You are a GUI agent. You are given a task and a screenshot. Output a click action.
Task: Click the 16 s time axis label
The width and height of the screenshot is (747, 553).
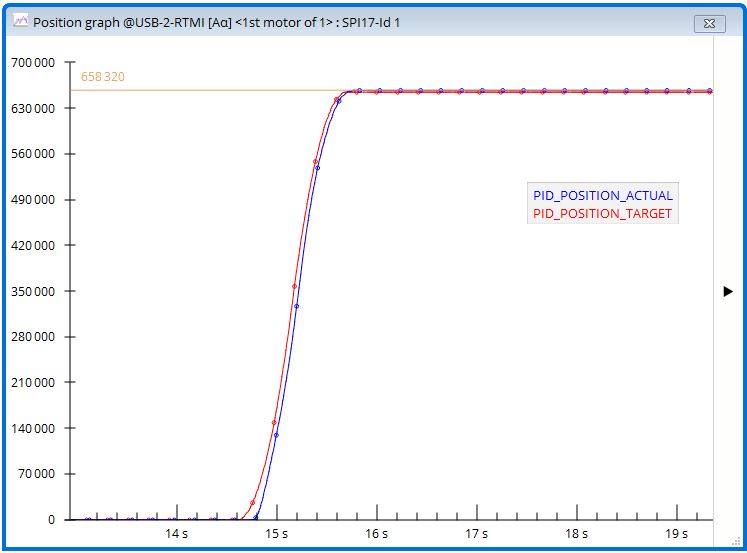pyautogui.click(x=377, y=533)
